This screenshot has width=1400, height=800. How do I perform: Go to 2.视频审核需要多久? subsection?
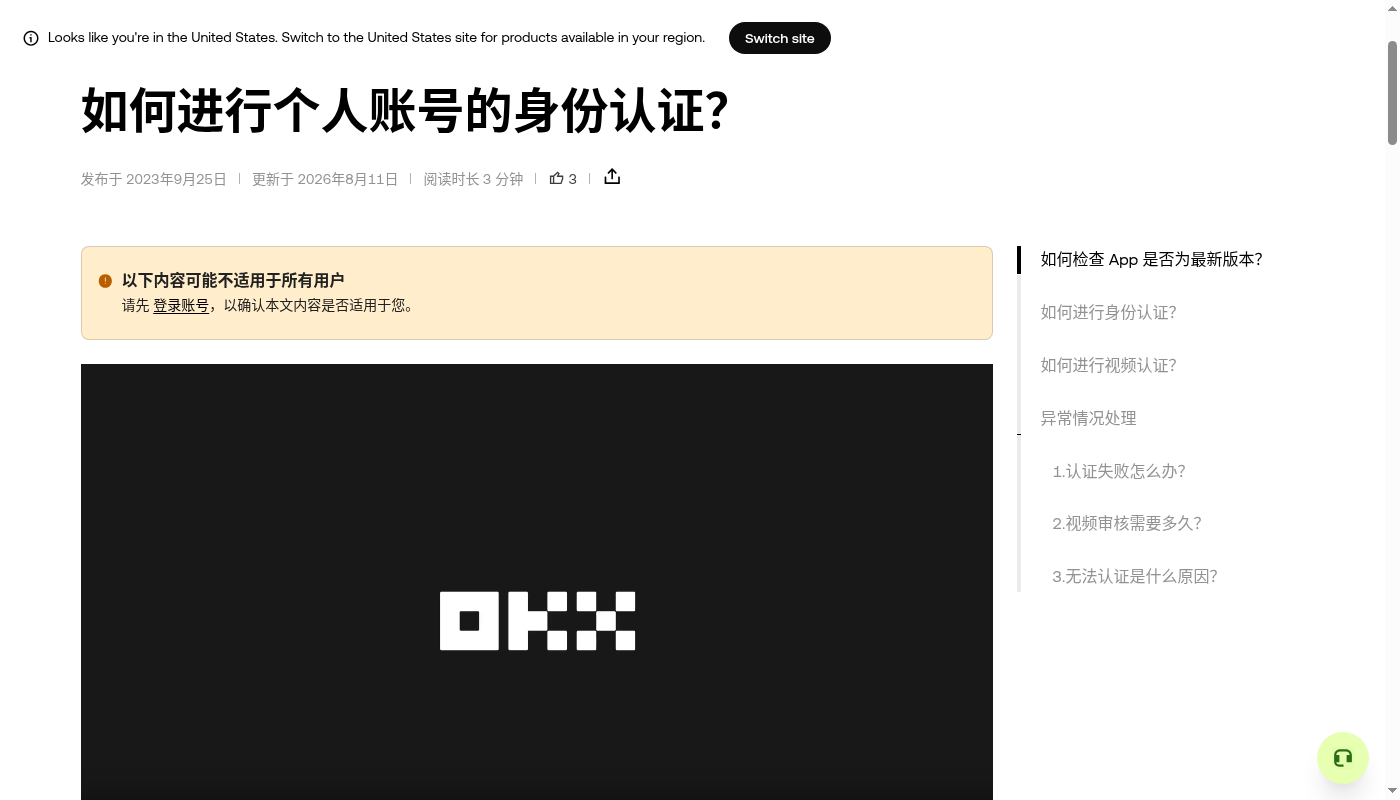click(1126, 523)
